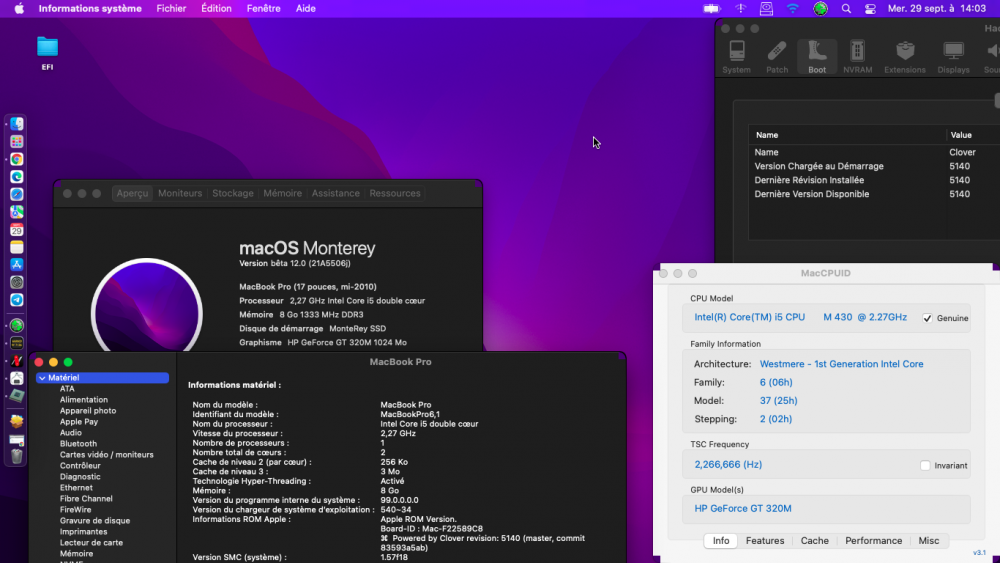Open the Aide menu
1000x563 pixels.
click(305, 9)
